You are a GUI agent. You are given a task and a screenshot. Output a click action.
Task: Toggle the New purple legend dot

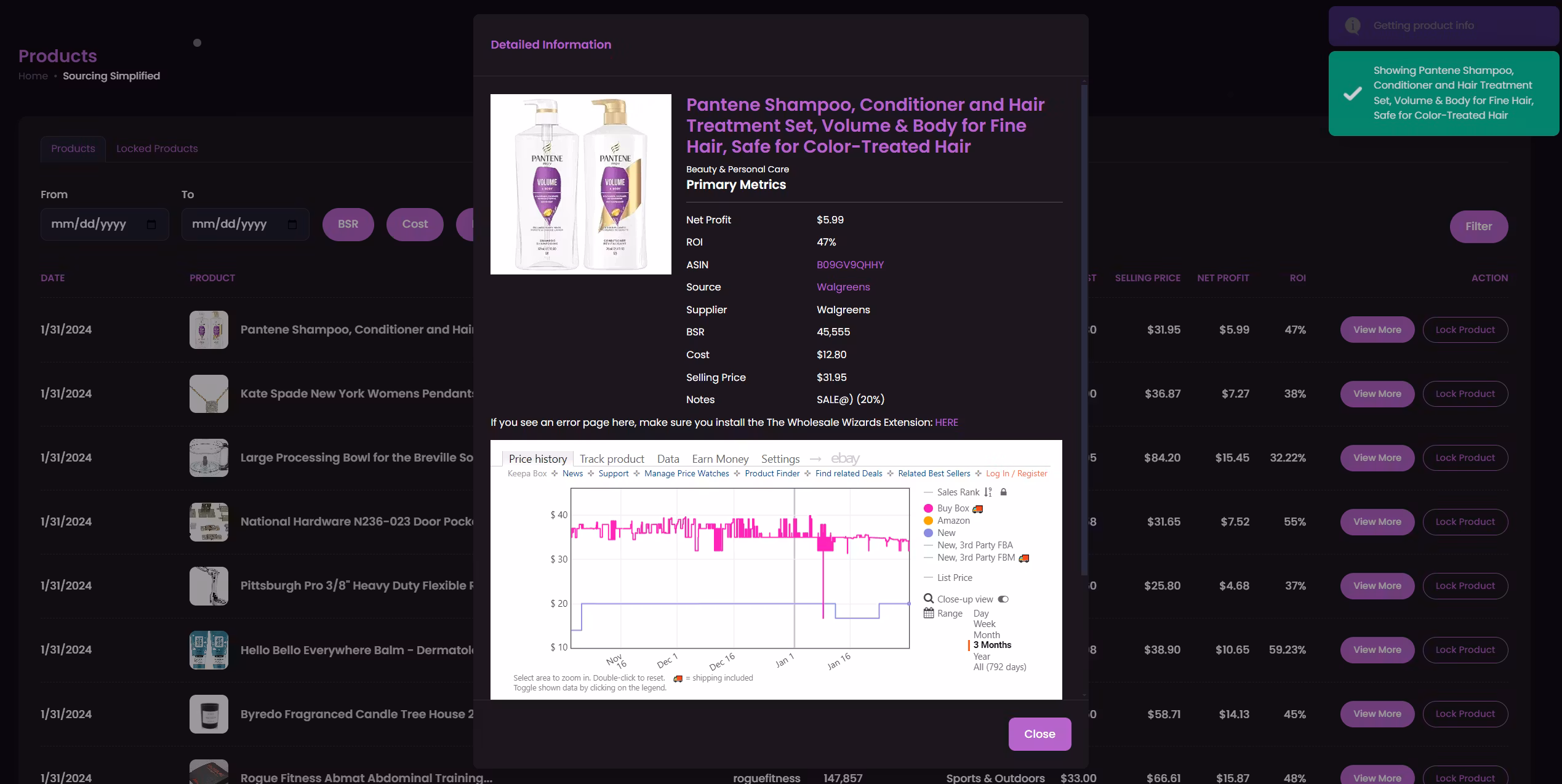point(928,533)
